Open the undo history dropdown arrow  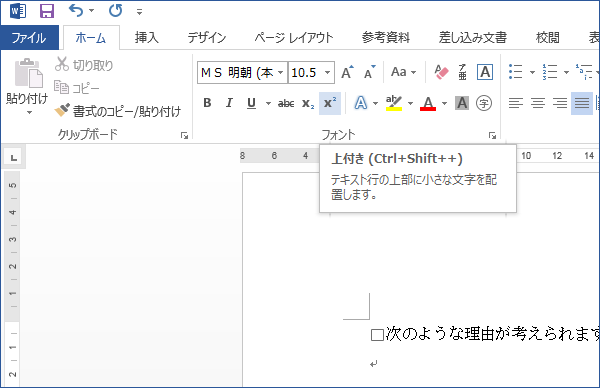click(91, 11)
